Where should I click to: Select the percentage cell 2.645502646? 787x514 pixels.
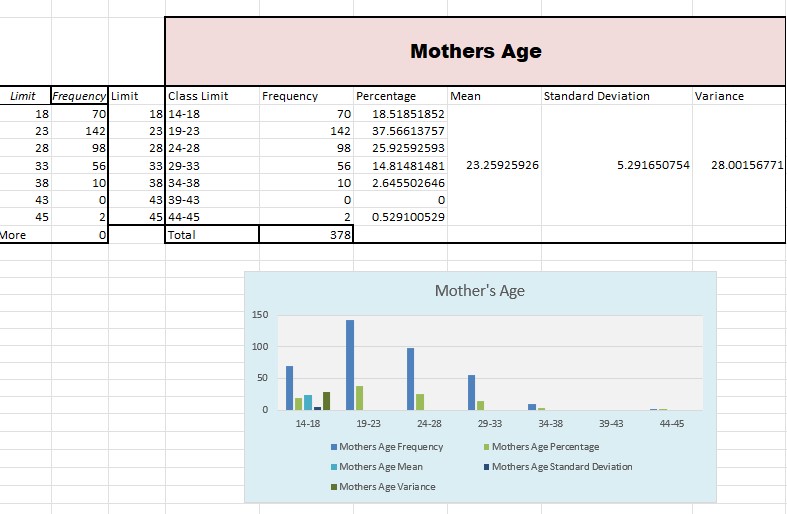pos(400,183)
